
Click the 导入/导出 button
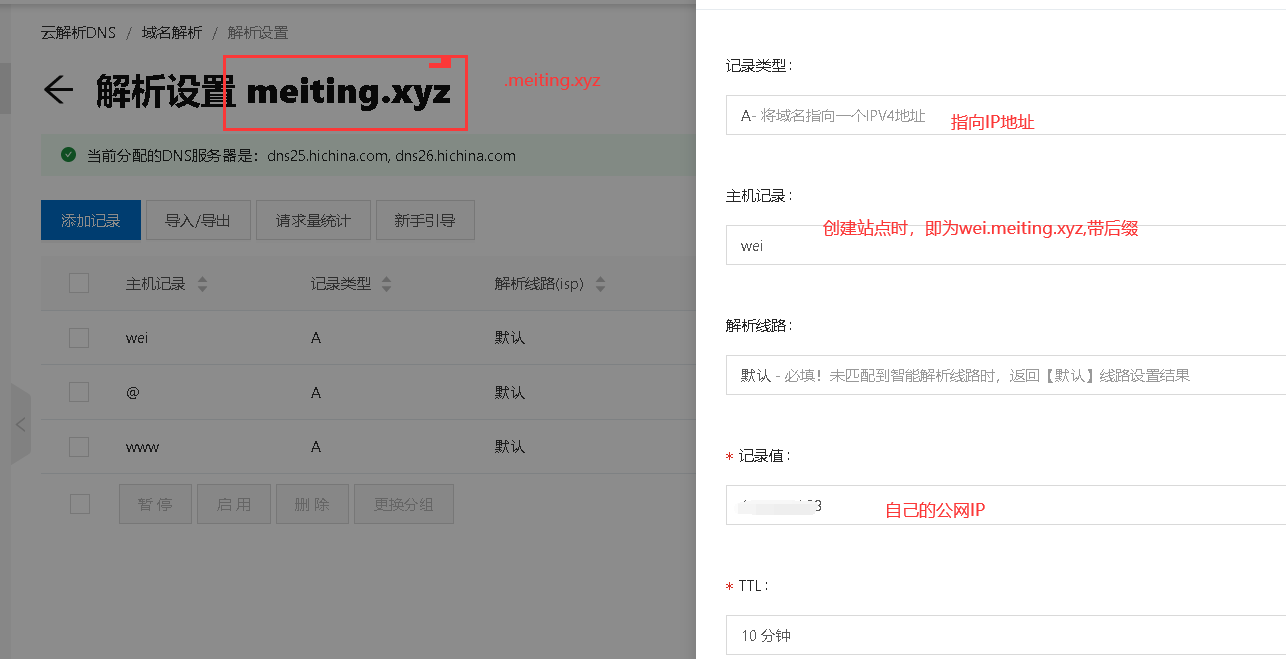pos(198,220)
